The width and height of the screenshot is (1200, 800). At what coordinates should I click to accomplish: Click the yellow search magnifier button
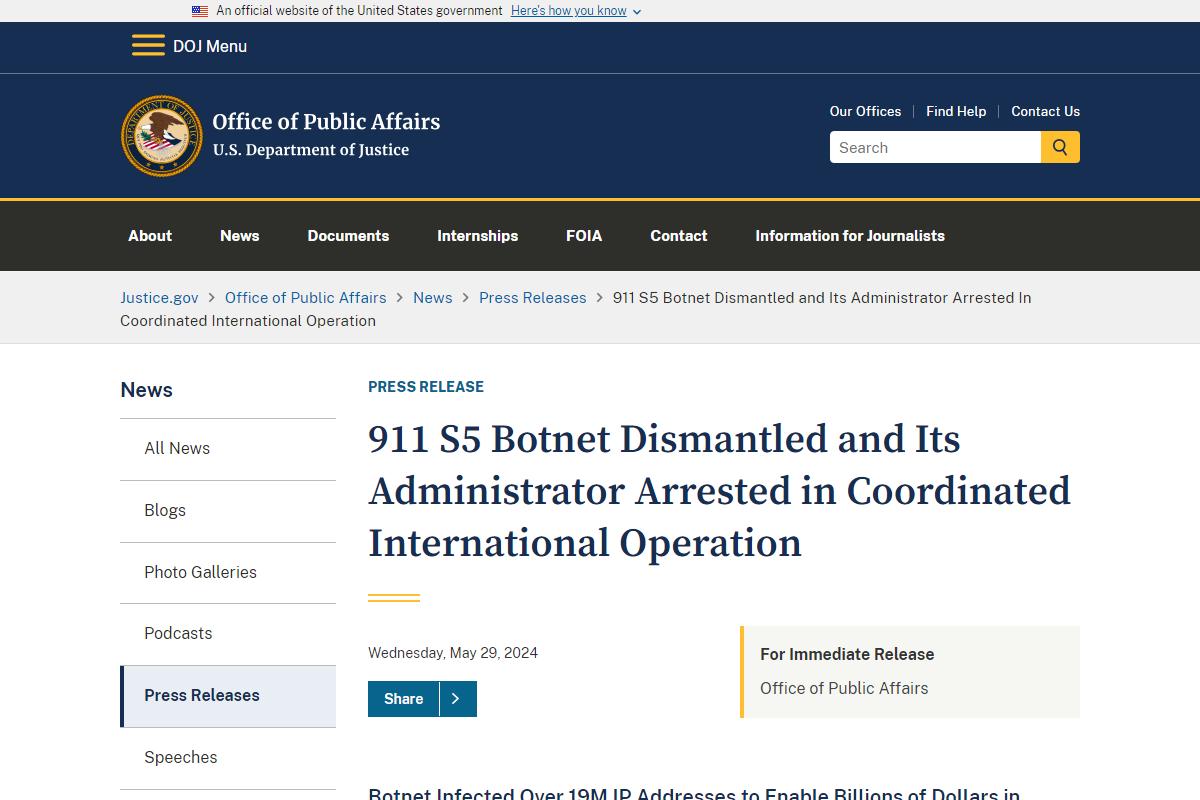(x=1060, y=147)
